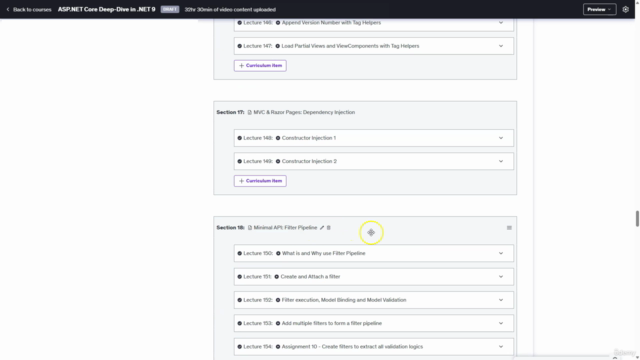Edit the Section 18 title with pencil icon
640x360 pixels.
pyautogui.click(x=322, y=228)
